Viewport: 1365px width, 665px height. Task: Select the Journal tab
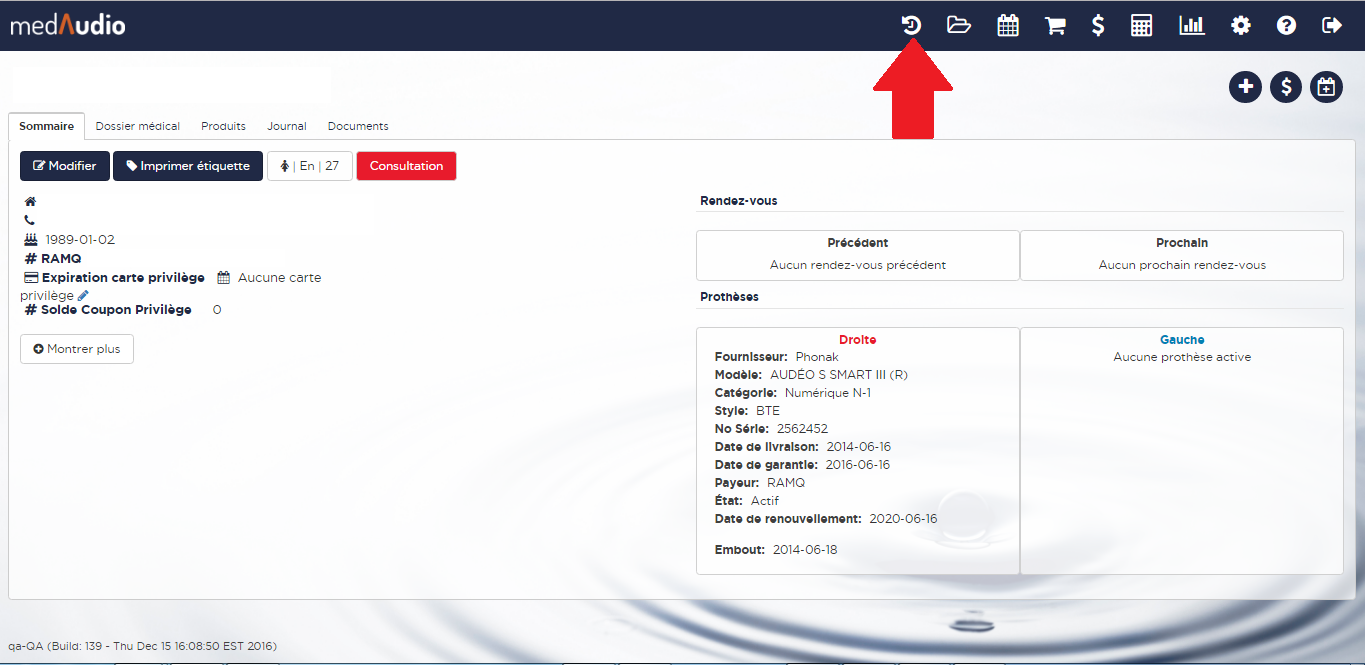click(x=287, y=127)
